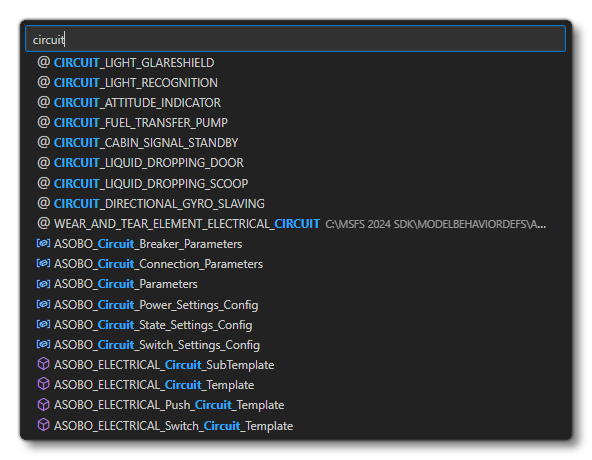Click variable icon beside ASOBO_Circuit_Parameters
Viewport: 592px width, 460px height.
[43, 283]
